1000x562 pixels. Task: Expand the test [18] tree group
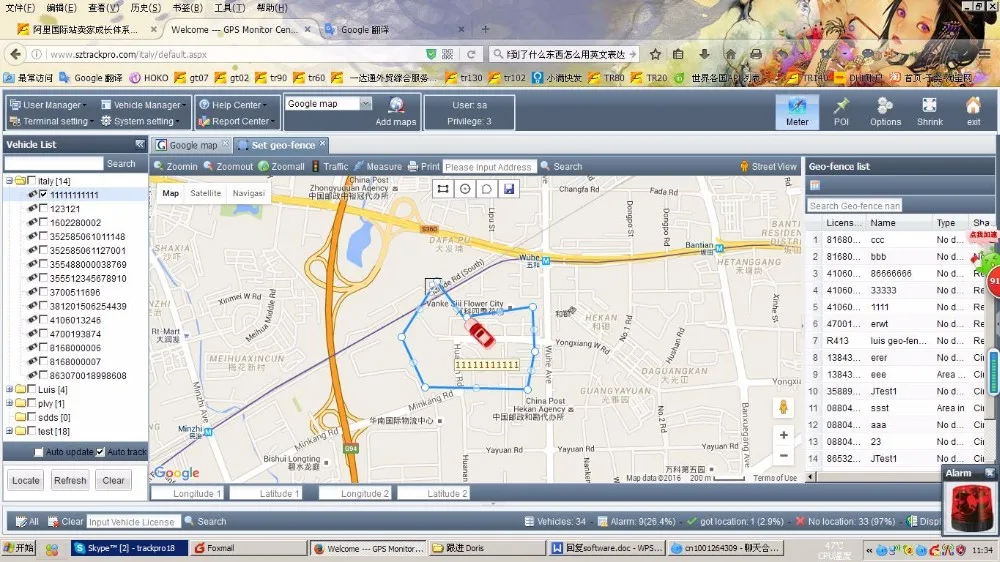pyautogui.click(x=10, y=431)
